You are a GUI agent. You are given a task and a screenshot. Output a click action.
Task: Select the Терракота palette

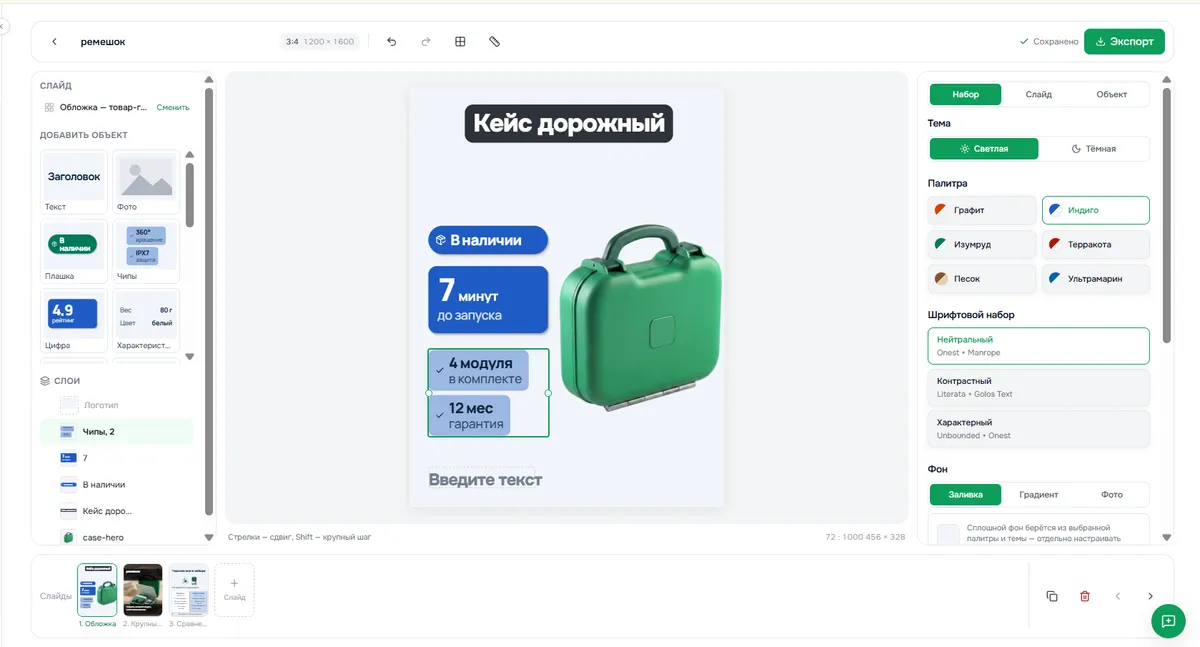click(x=1096, y=244)
